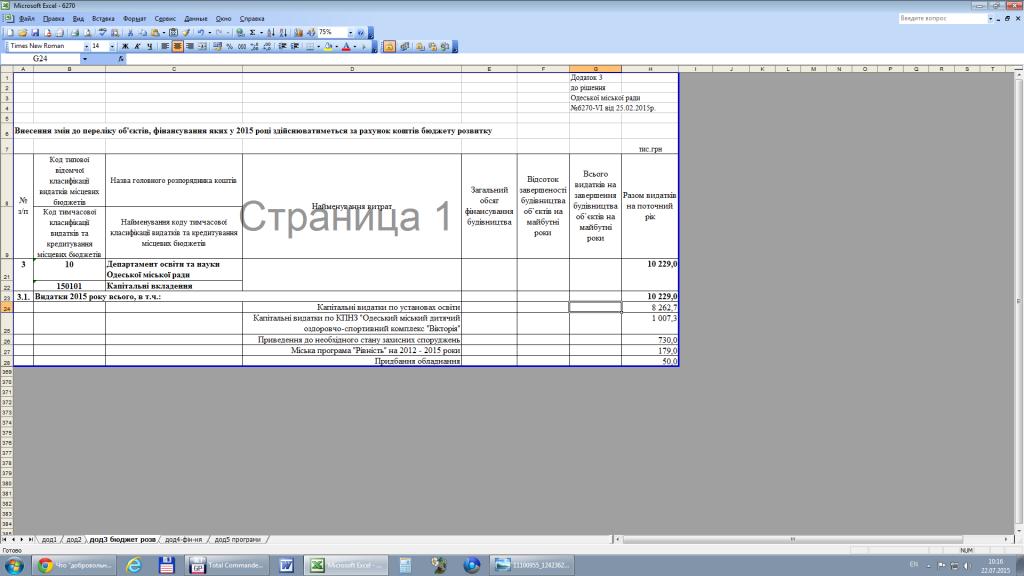Switch to the дод1 sheet tab
Image resolution: width=1024 pixels, height=576 pixels.
pos(49,540)
